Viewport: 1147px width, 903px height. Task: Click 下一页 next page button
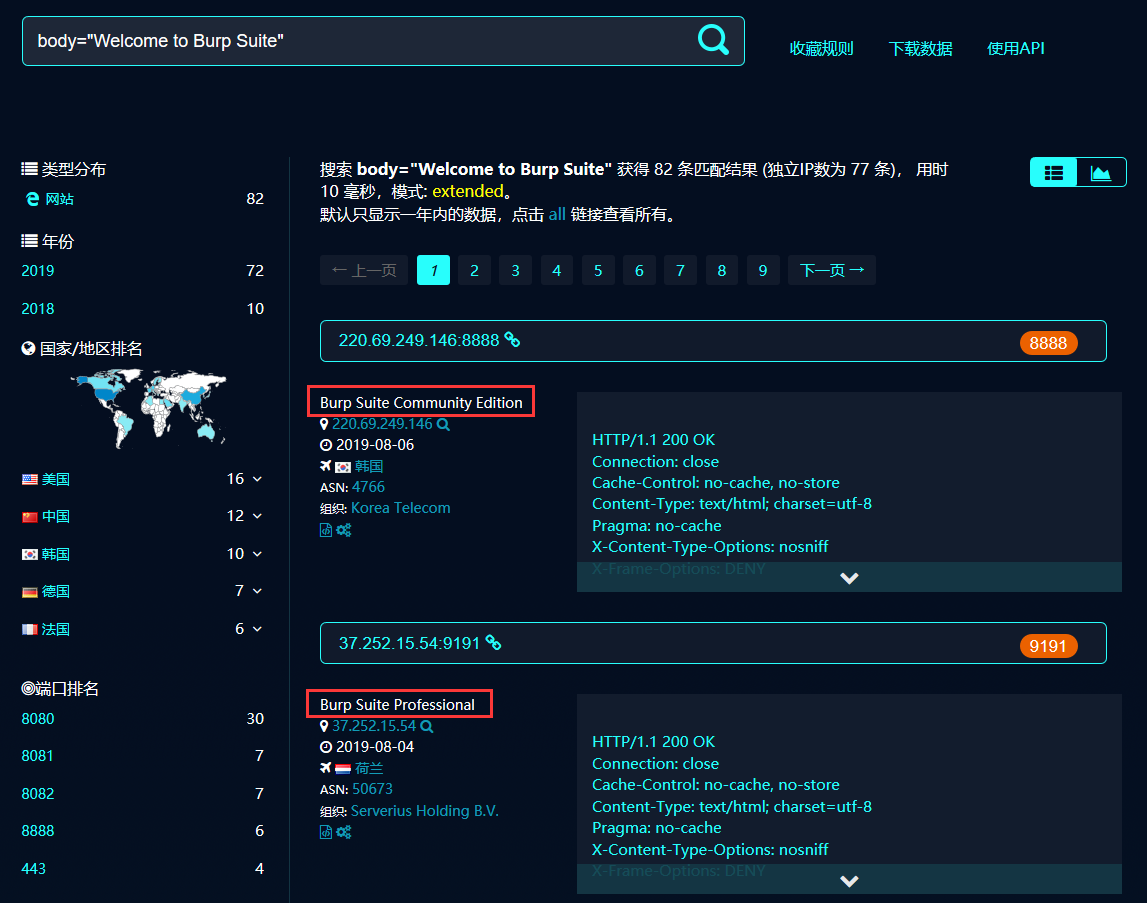pos(832,271)
